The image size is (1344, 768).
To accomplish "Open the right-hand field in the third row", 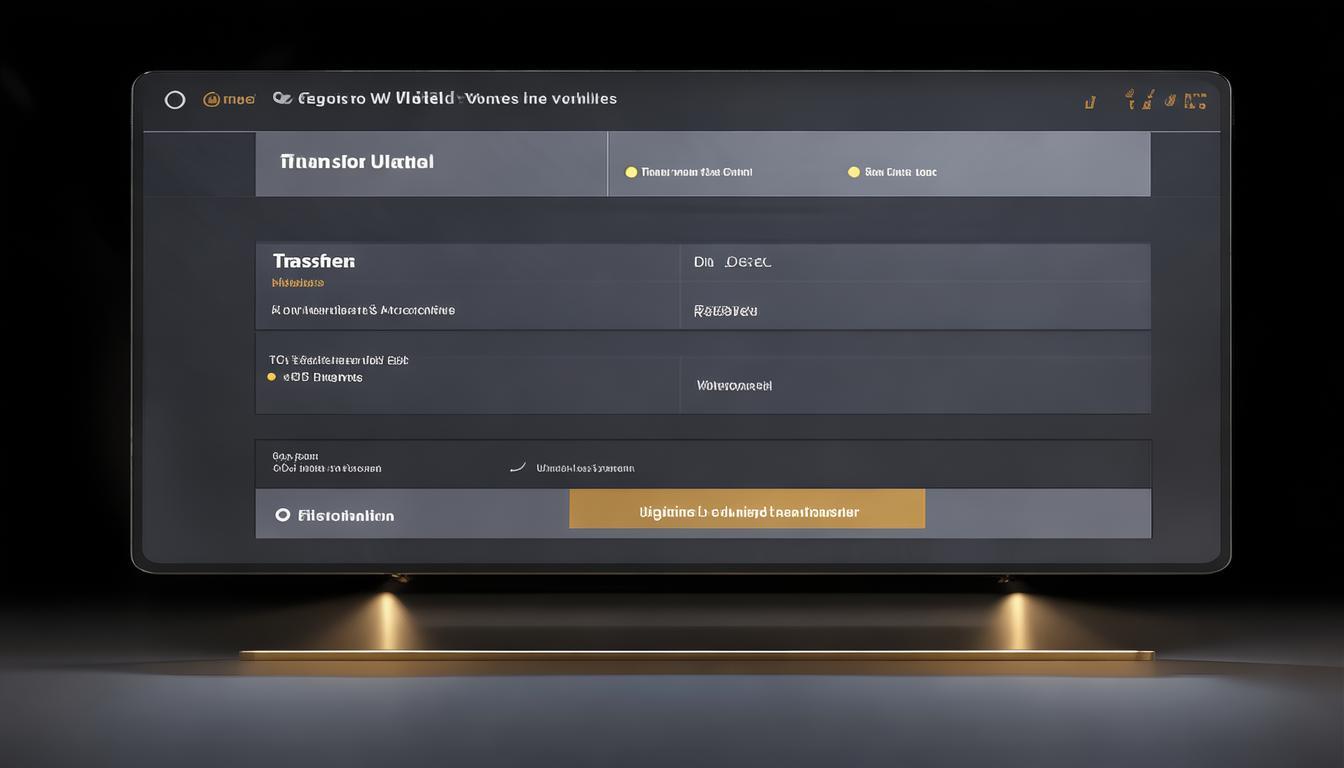I will point(914,385).
